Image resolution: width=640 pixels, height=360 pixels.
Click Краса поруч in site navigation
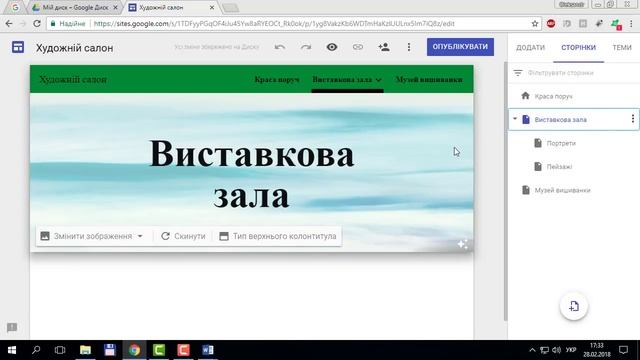click(277, 80)
